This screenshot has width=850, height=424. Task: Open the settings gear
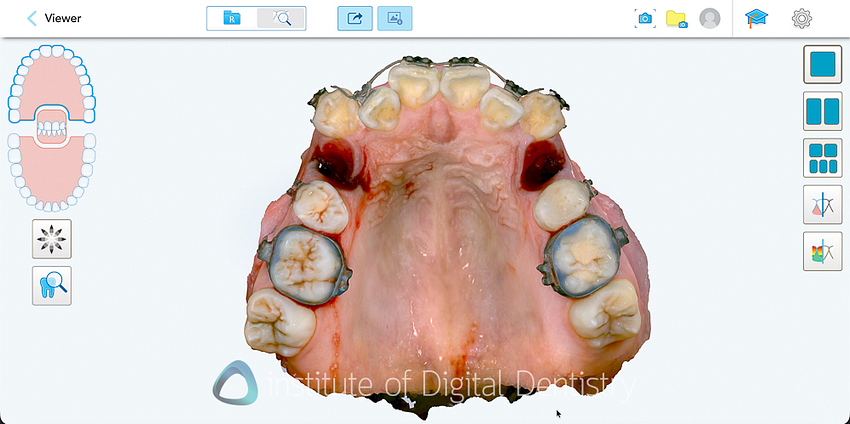[x=802, y=18]
